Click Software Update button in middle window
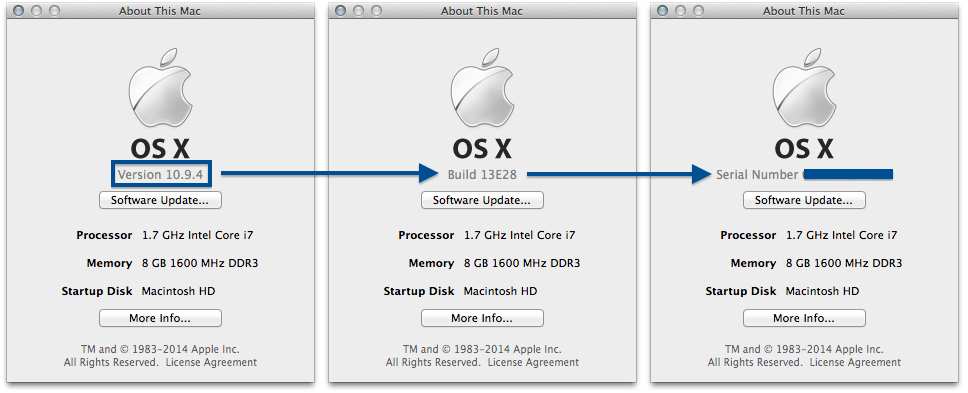Viewport: 968px width, 393px height. tap(482, 200)
